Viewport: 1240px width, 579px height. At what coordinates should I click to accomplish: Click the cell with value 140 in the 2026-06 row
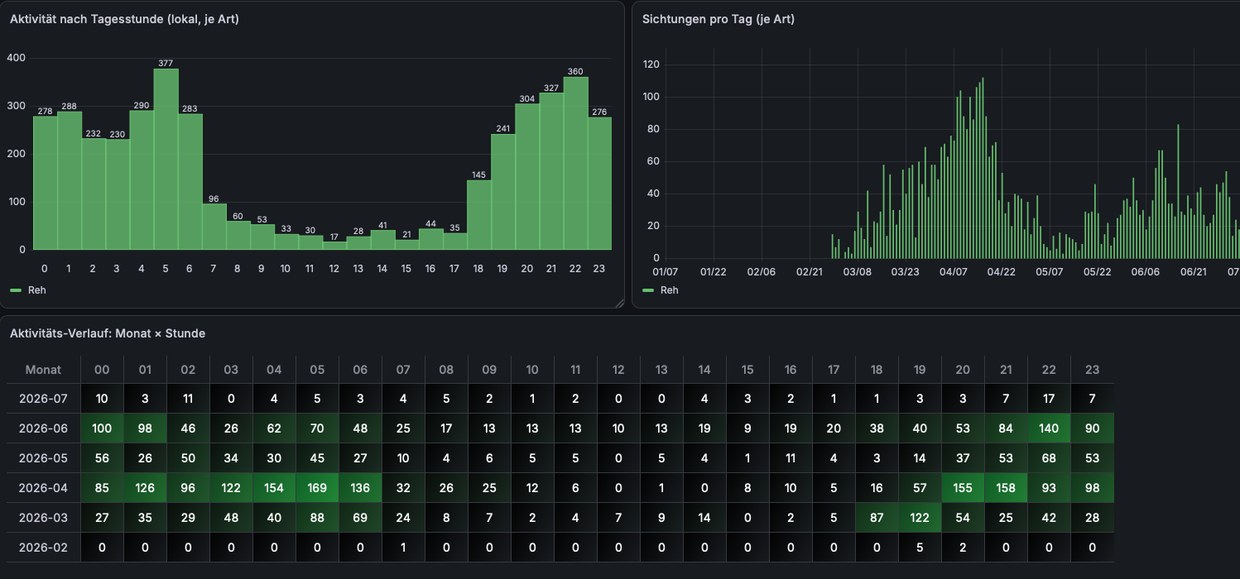[1049, 429]
